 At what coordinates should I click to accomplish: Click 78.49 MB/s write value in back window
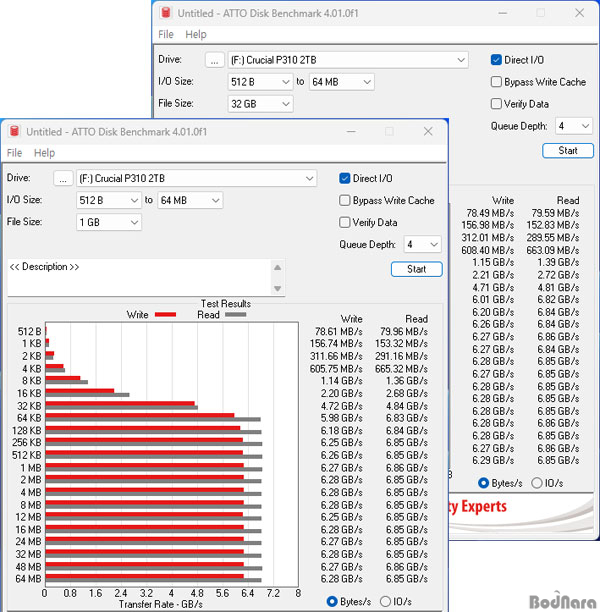click(490, 213)
